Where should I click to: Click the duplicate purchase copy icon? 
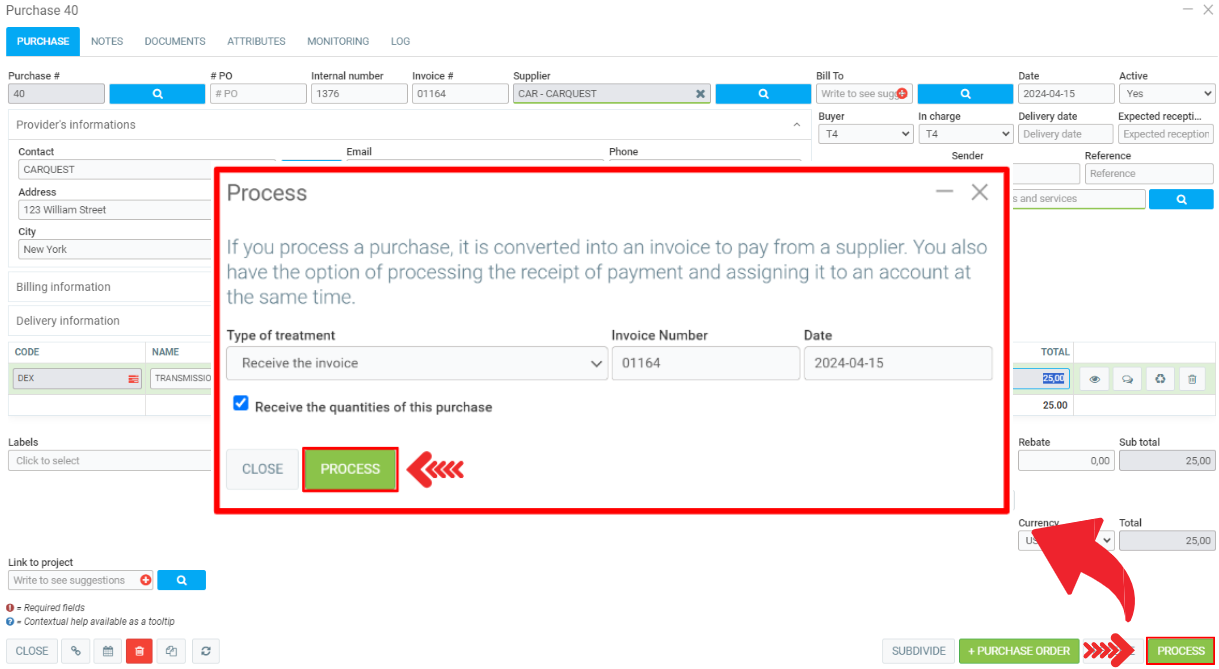172,651
